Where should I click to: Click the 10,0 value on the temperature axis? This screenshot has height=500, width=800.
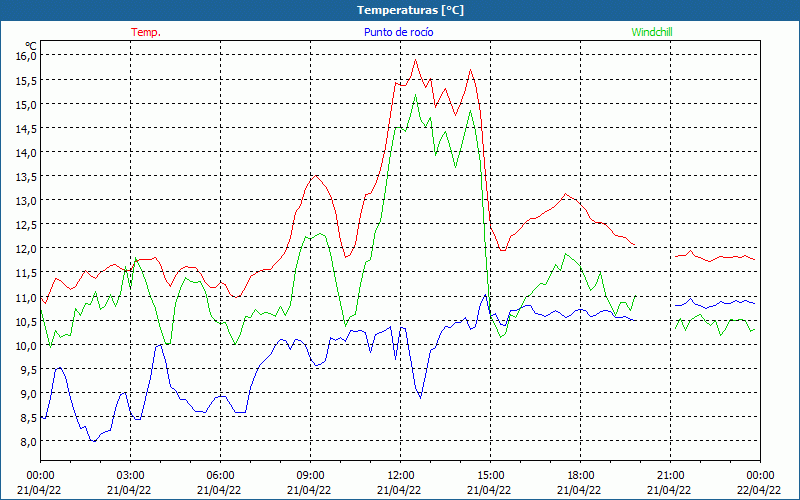click(26, 345)
